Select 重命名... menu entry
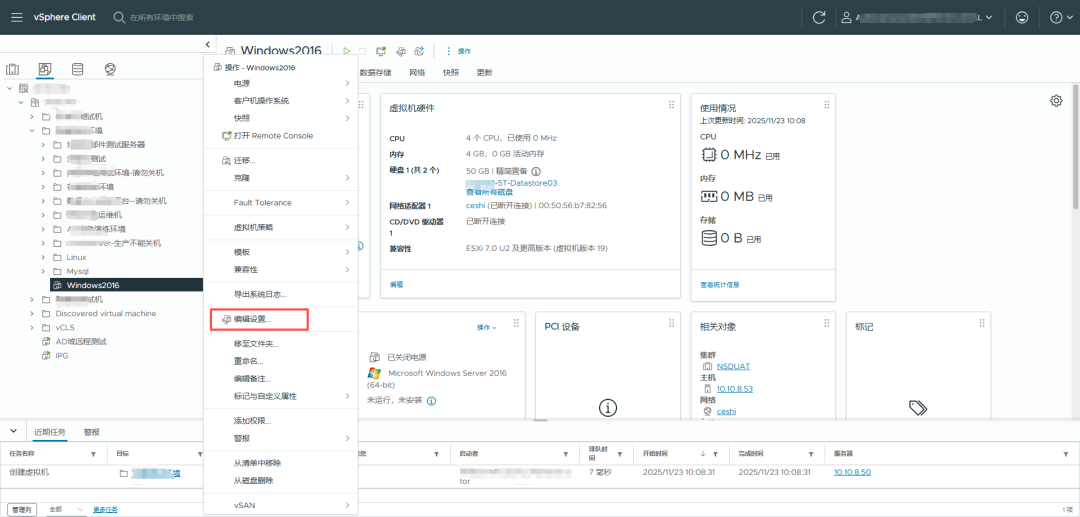Viewport: 1080px width, 517px height. pos(281,361)
